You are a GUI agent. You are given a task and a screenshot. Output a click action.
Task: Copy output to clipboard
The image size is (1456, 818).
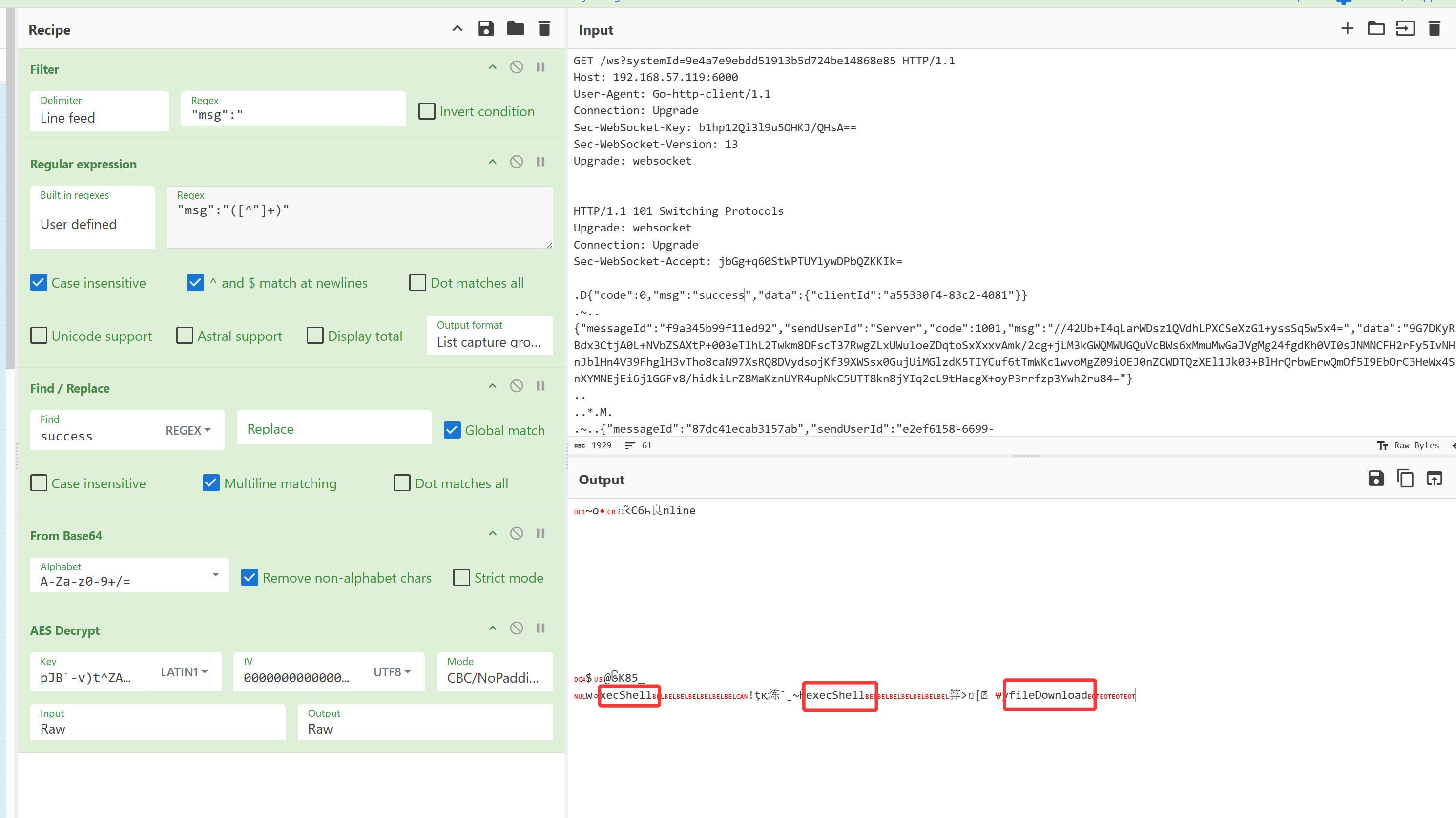[x=1405, y=479]
